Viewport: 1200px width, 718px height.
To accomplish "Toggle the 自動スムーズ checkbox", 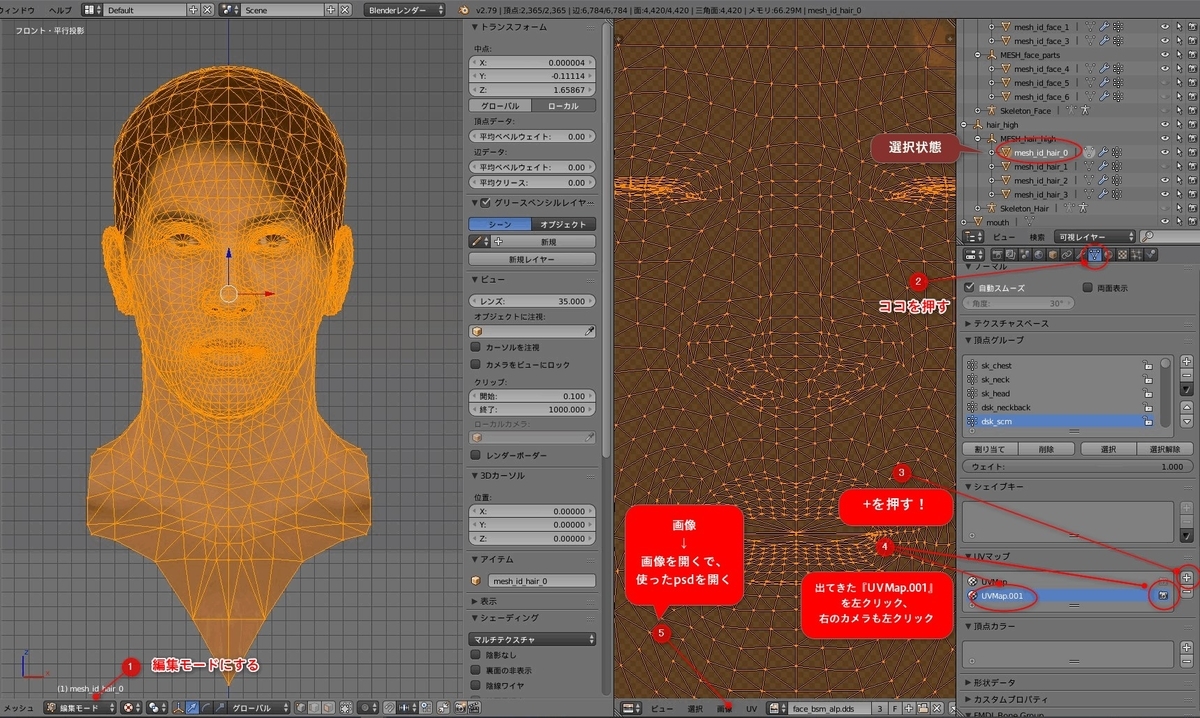I will click(x=969, y=287).
